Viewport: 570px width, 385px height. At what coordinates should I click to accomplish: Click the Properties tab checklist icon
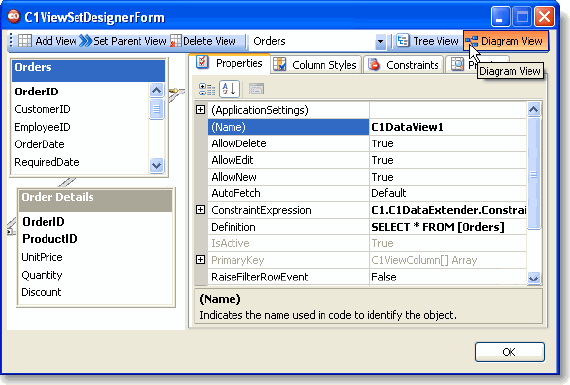point(202,62)
